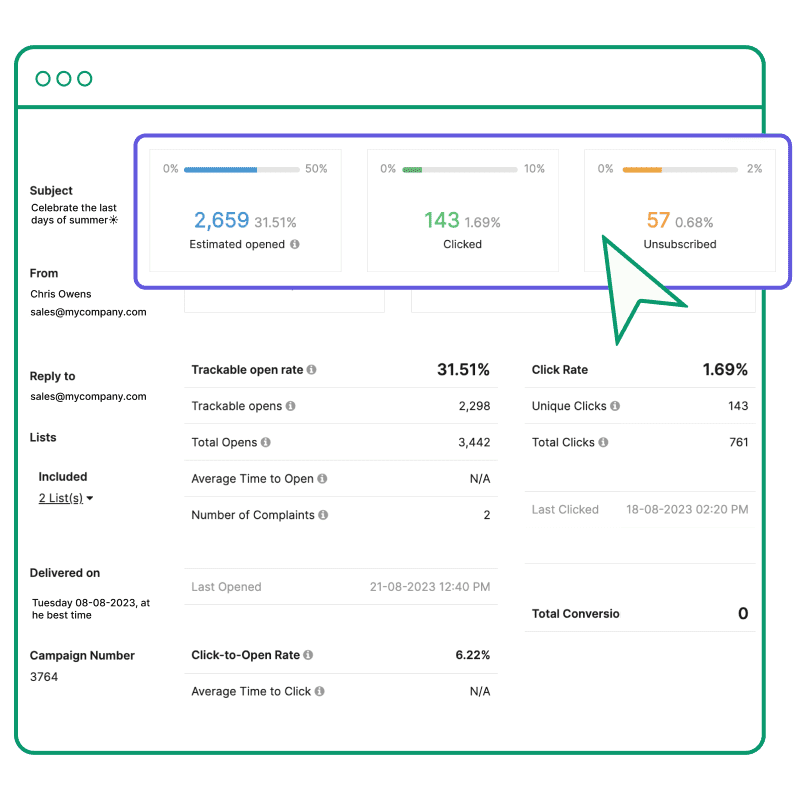Click the first window control dot
This screenshot has width=801, height=800.
(x=41, y=77)
